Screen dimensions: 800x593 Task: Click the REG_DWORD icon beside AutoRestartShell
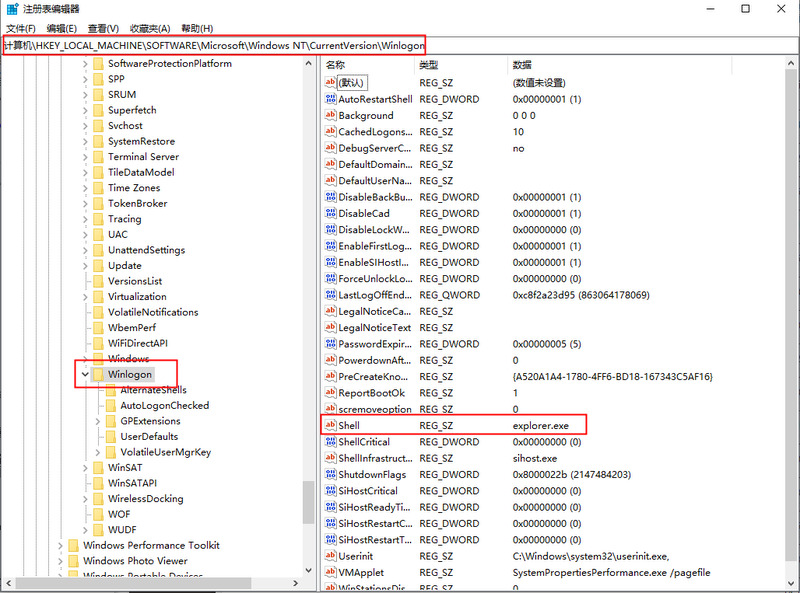330,99
